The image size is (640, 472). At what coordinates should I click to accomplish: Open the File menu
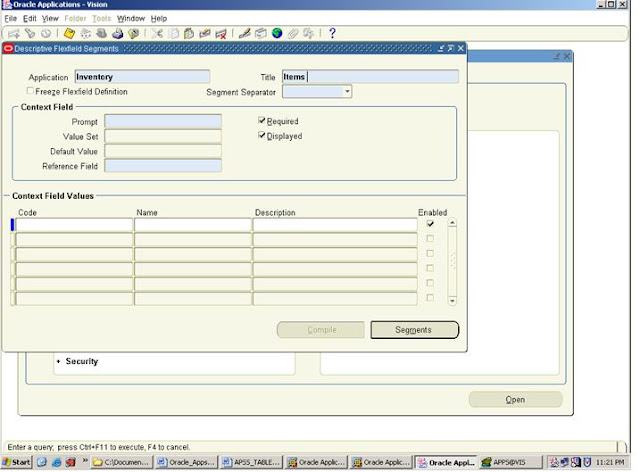[x=11, y=18]
